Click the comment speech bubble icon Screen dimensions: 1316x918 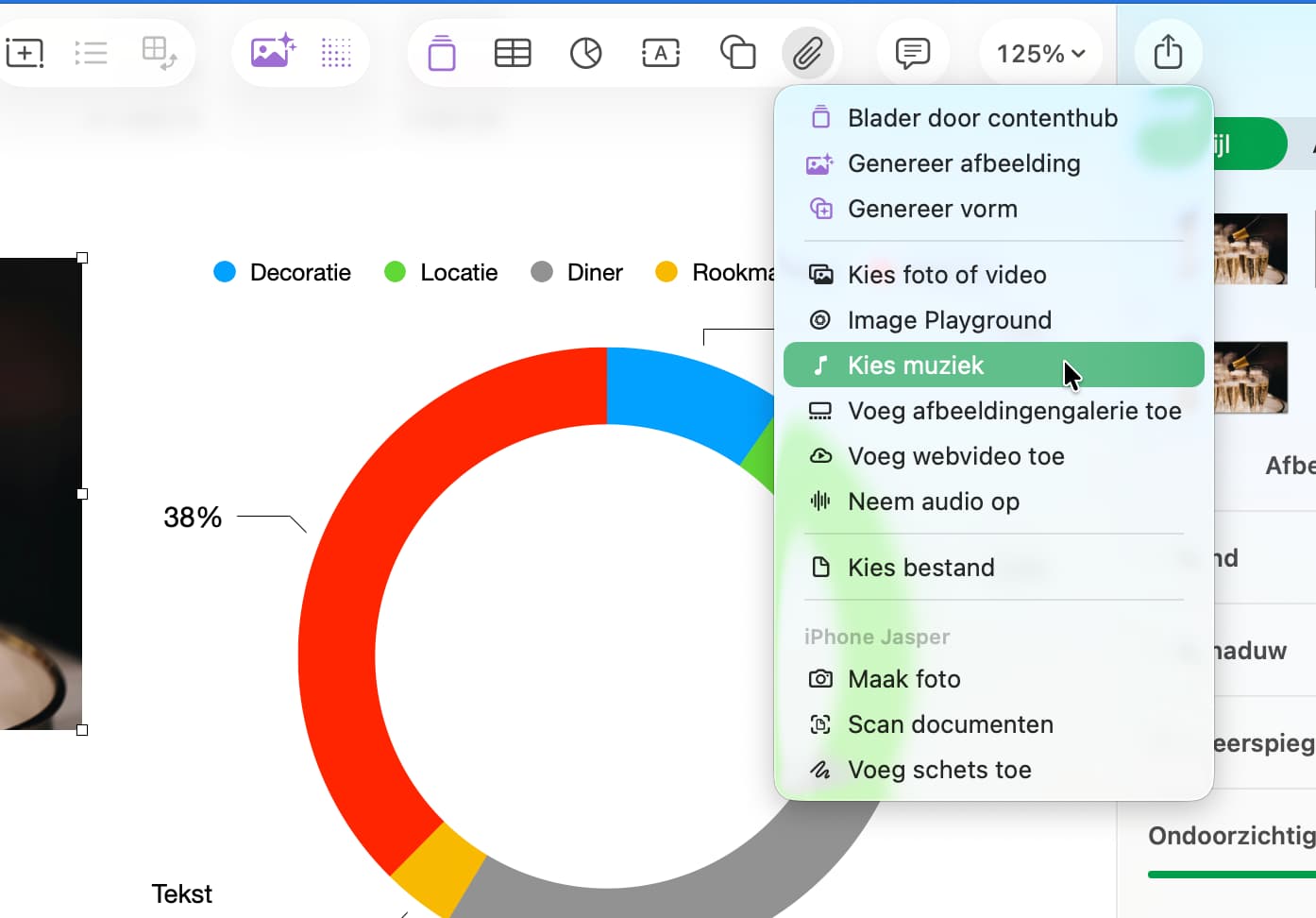coord(912,53)
